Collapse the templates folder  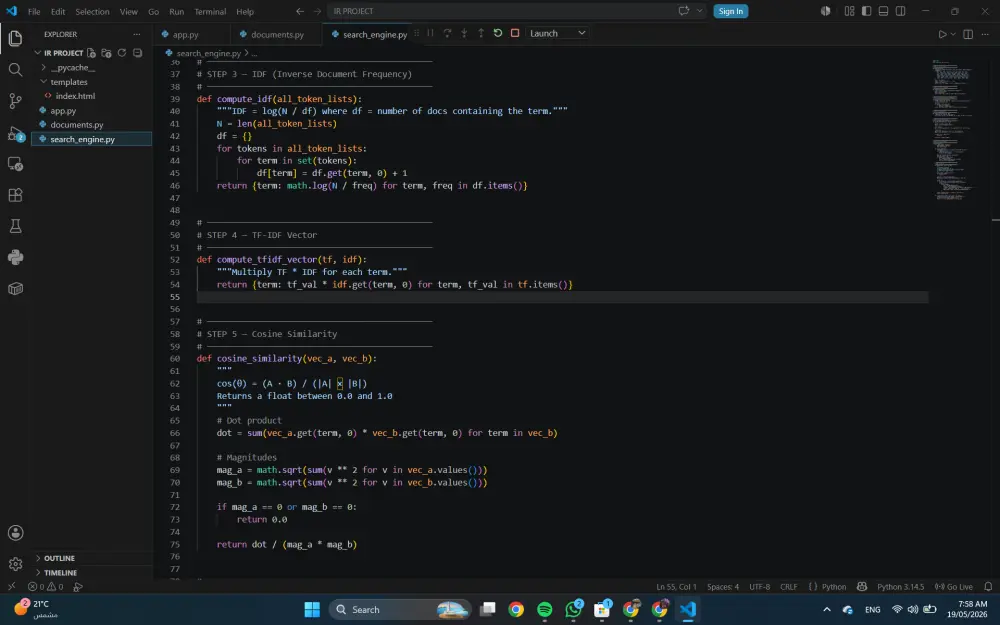[x=43, y=82]
